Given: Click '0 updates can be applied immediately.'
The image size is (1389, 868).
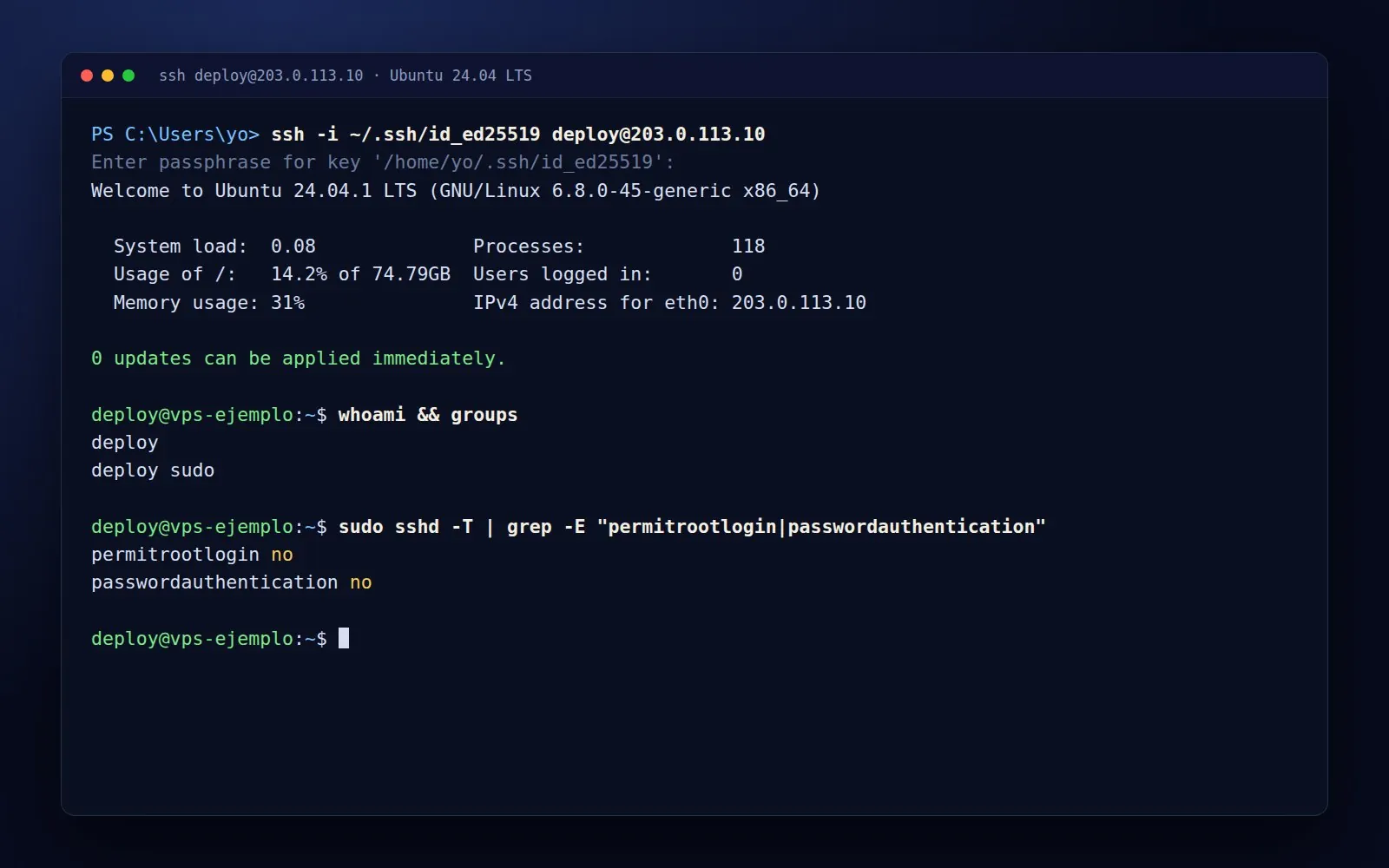Looking at the screenshot, I should (x=298, y=358).
